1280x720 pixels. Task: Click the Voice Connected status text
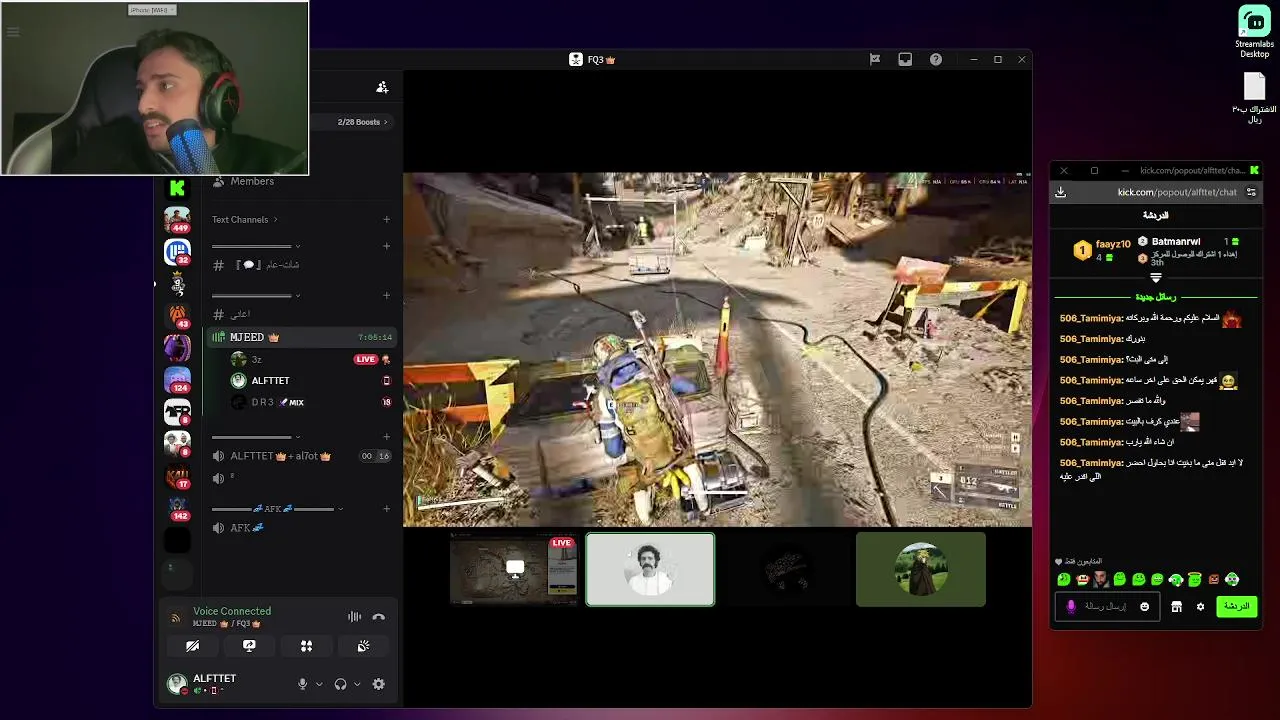tap(232, 611)
